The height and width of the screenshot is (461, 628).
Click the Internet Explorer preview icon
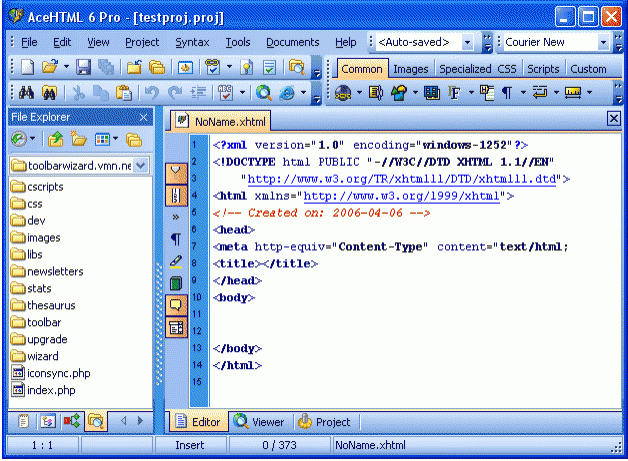coord(287,93)
